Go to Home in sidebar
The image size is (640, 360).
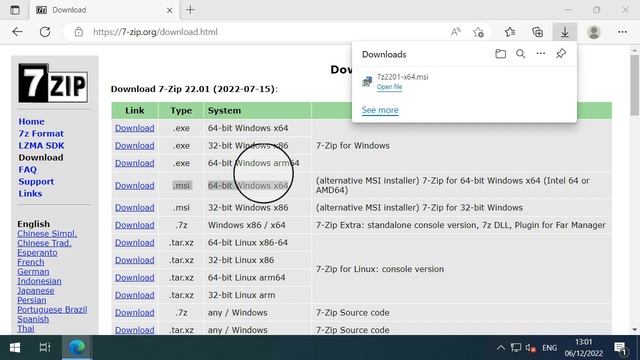coord(31,122)
